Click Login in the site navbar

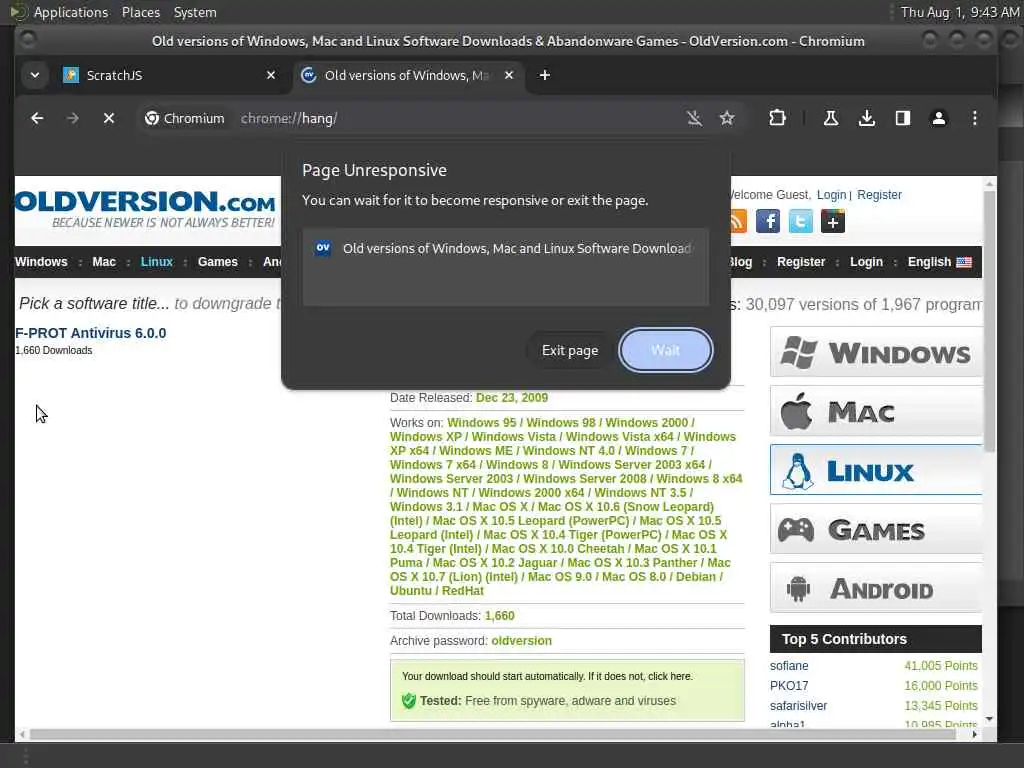[866, 262]
